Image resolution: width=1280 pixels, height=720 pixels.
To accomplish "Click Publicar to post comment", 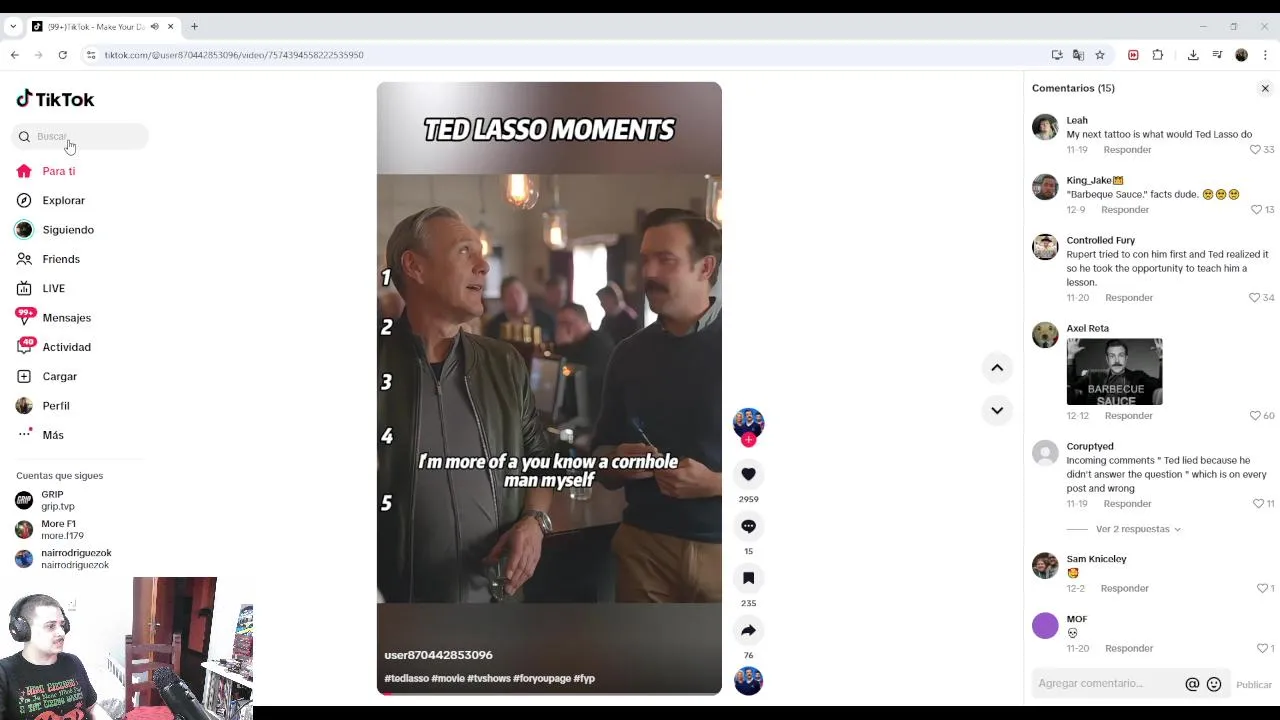I will [1254, 685].
